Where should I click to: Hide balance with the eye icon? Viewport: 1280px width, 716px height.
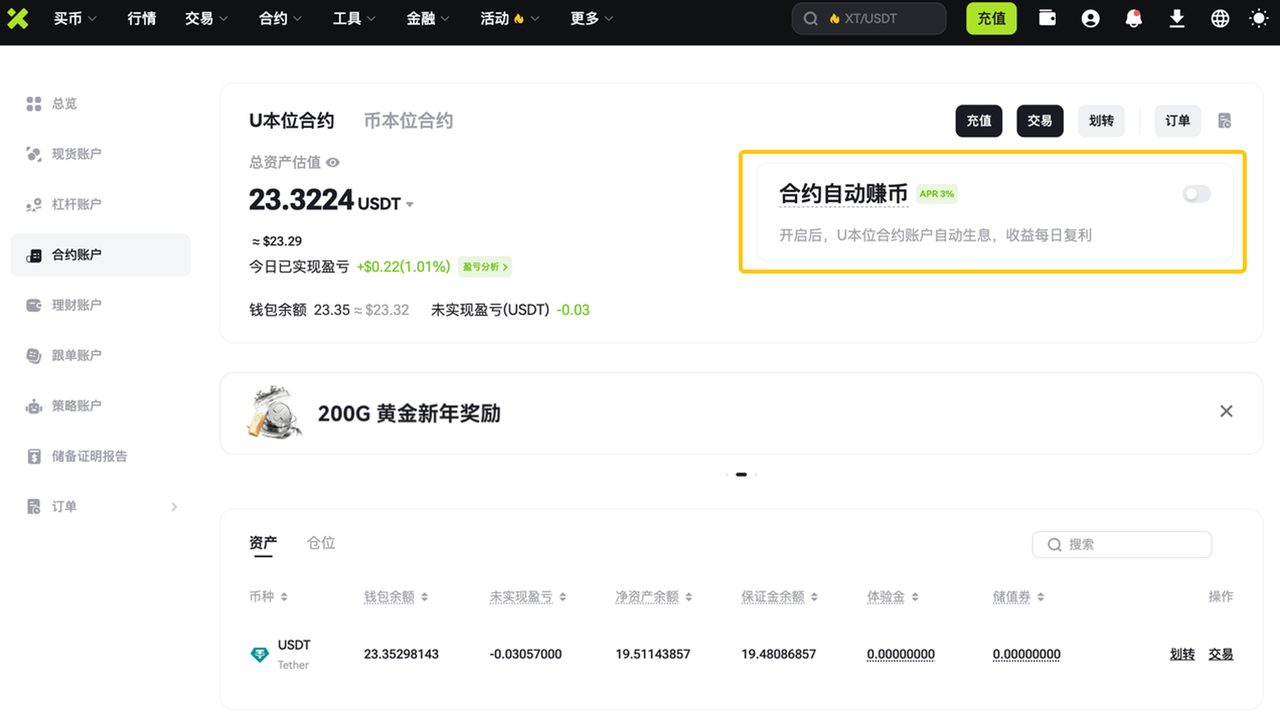(x=333, y=162)
